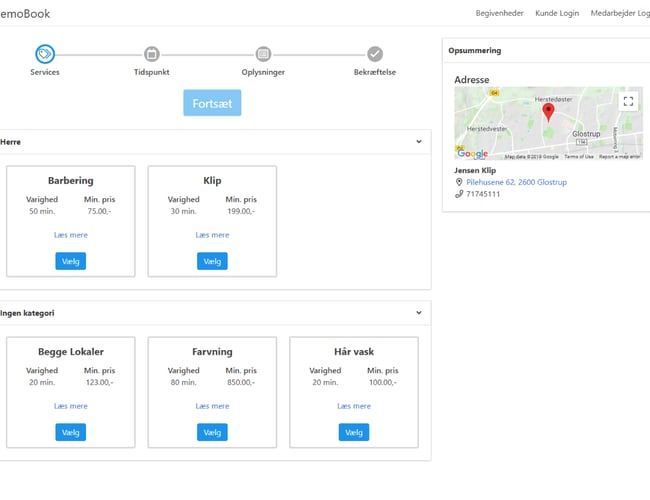Screen dimensions: 650x500
Task: Click the Ingen kategori heading
Action: (x=27, y=313)
